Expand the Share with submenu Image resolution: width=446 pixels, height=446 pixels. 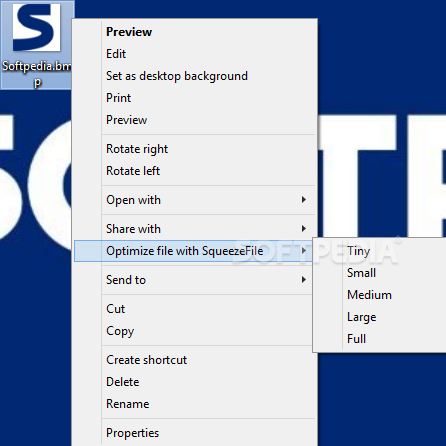click(195, 229)
